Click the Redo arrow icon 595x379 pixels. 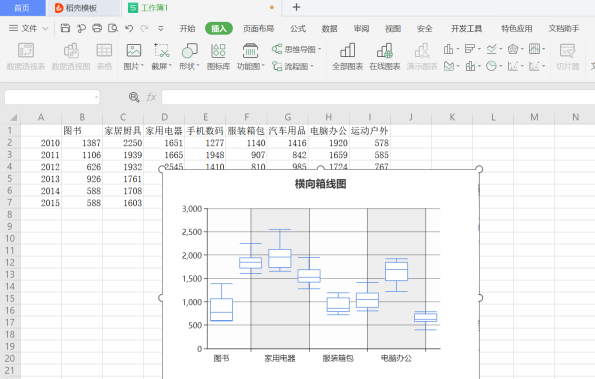[144, 28]
